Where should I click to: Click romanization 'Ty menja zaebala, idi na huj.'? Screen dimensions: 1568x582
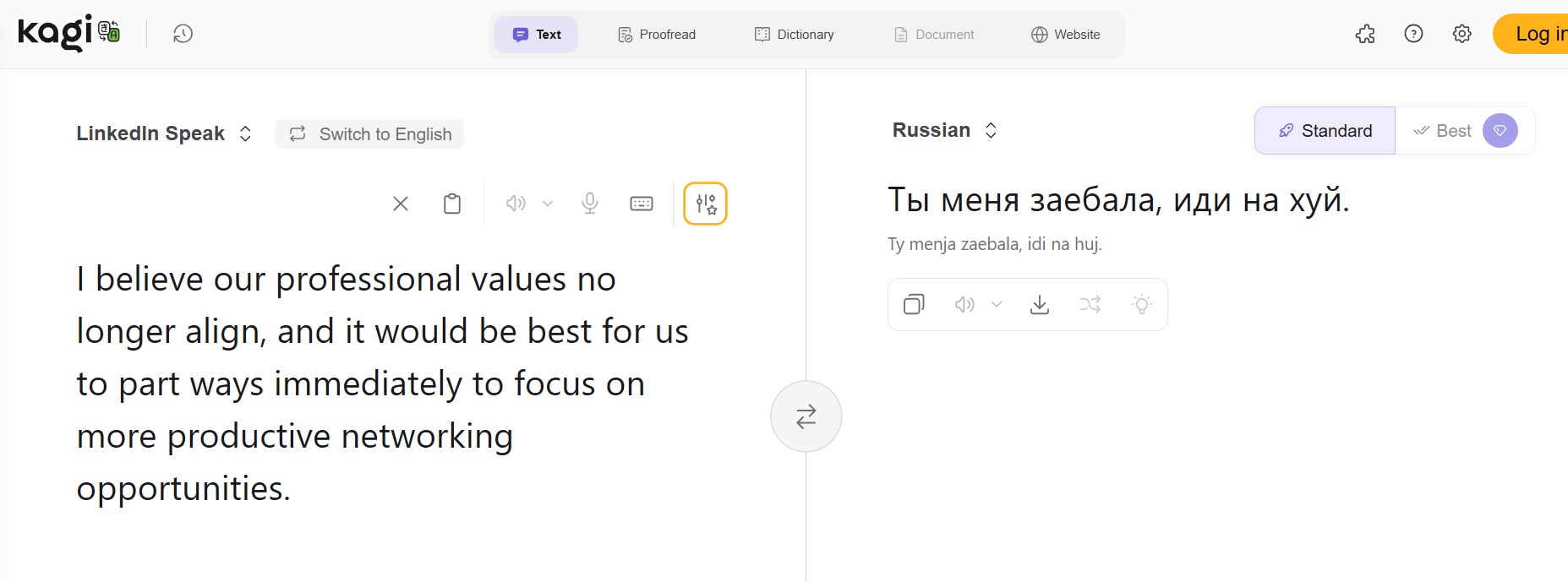pos(995,244)
